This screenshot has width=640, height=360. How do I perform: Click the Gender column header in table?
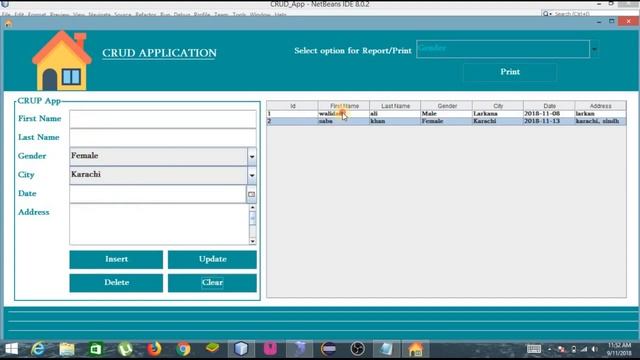(x=447, y=106)
